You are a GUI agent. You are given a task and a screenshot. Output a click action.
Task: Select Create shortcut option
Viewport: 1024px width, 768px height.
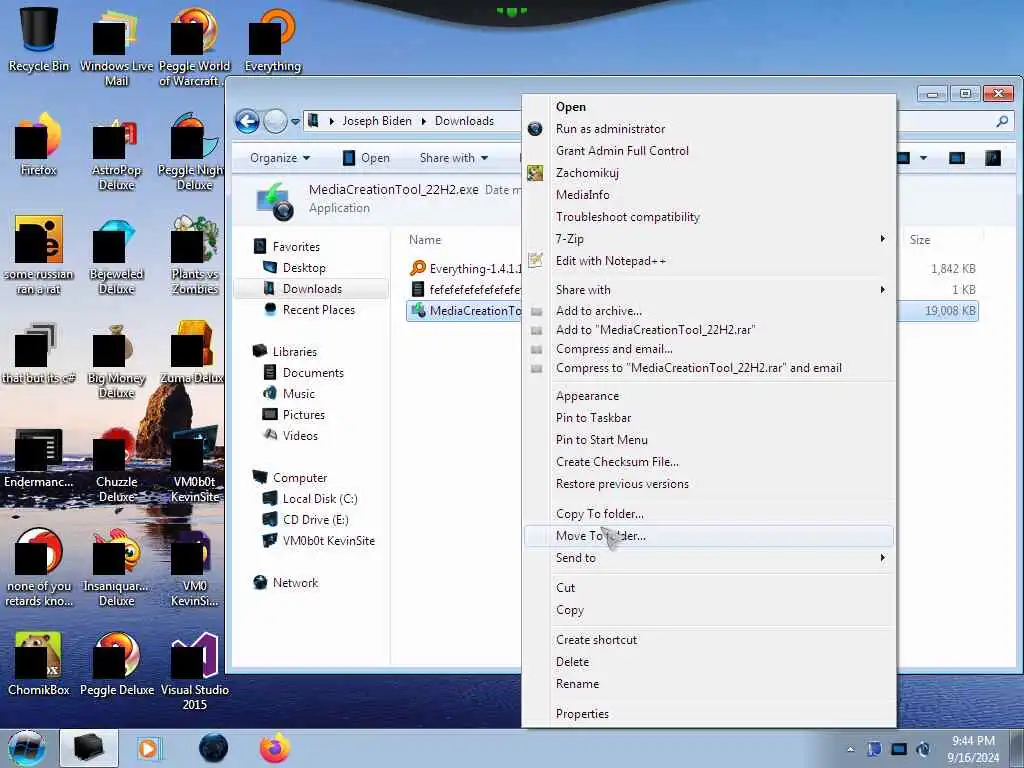point(709,640)
